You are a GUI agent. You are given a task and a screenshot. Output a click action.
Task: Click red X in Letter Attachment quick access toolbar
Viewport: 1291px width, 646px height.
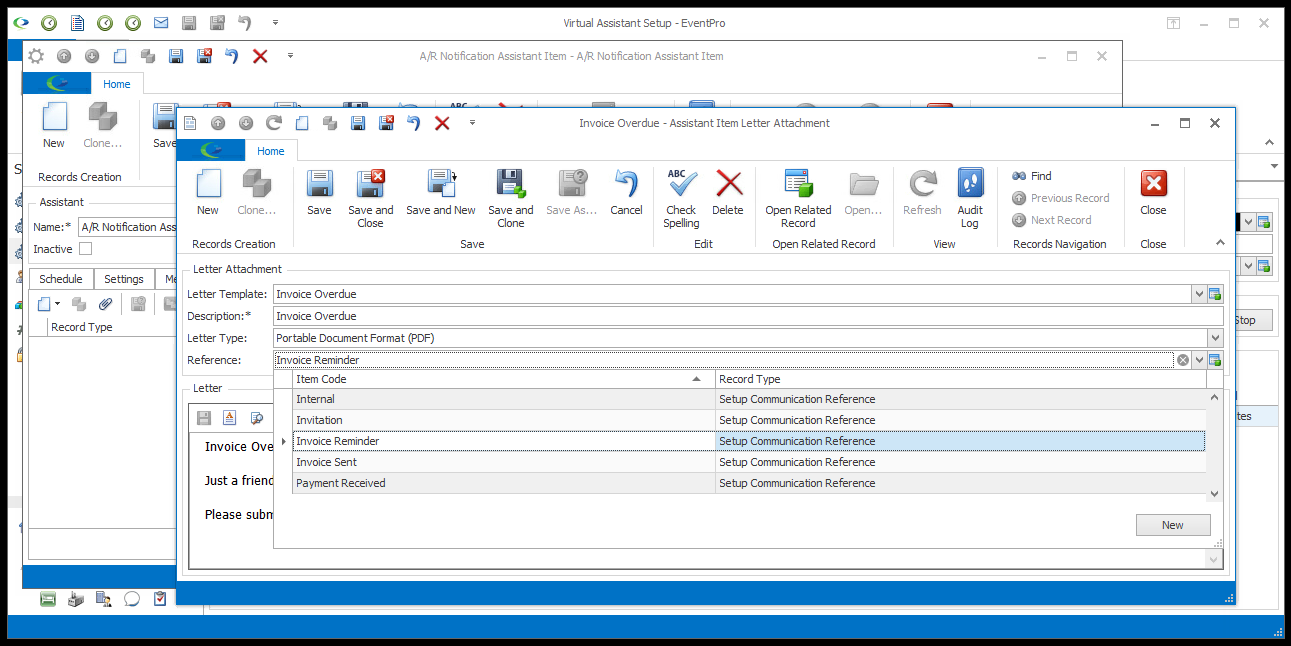(442, 123)
